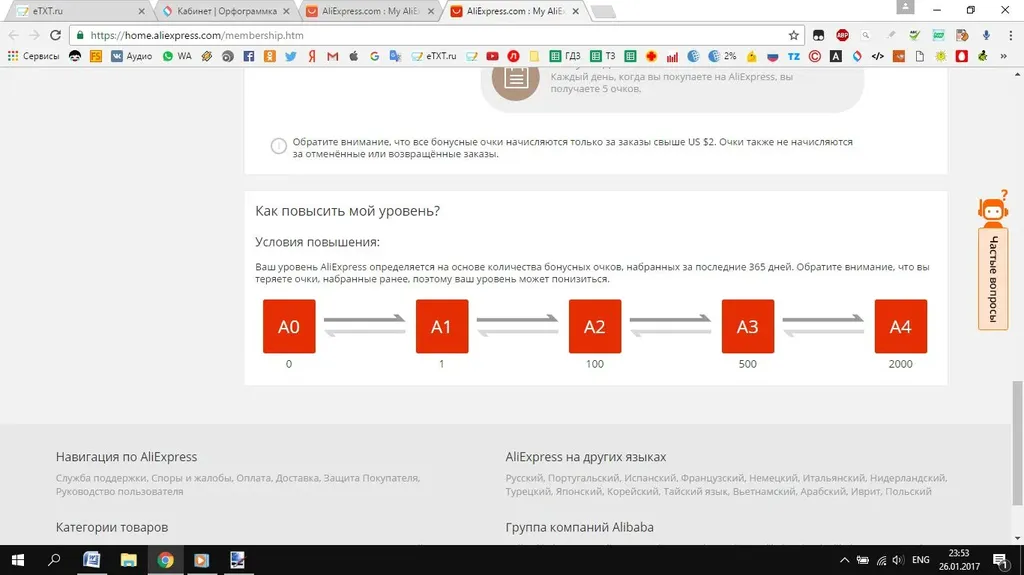Open the Apple bookmark
The height and width of the screenshot is (575, 1024).
[x=354, y=56]
